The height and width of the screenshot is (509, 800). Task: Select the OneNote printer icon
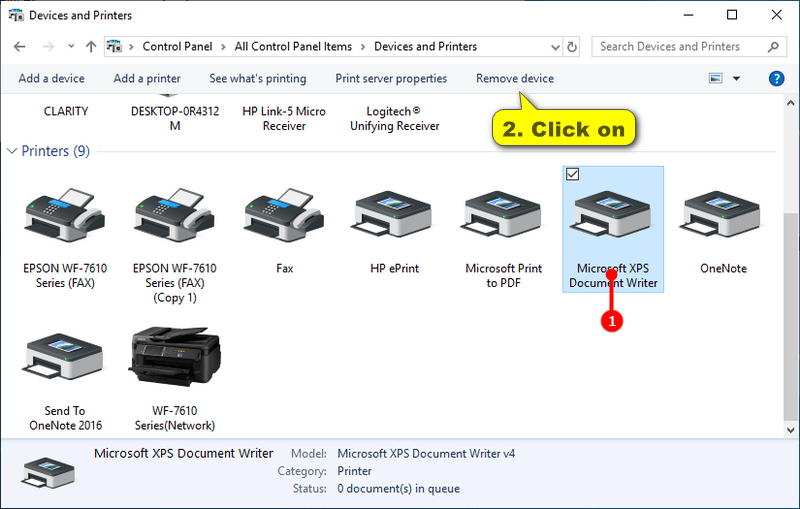pos(722,214)
